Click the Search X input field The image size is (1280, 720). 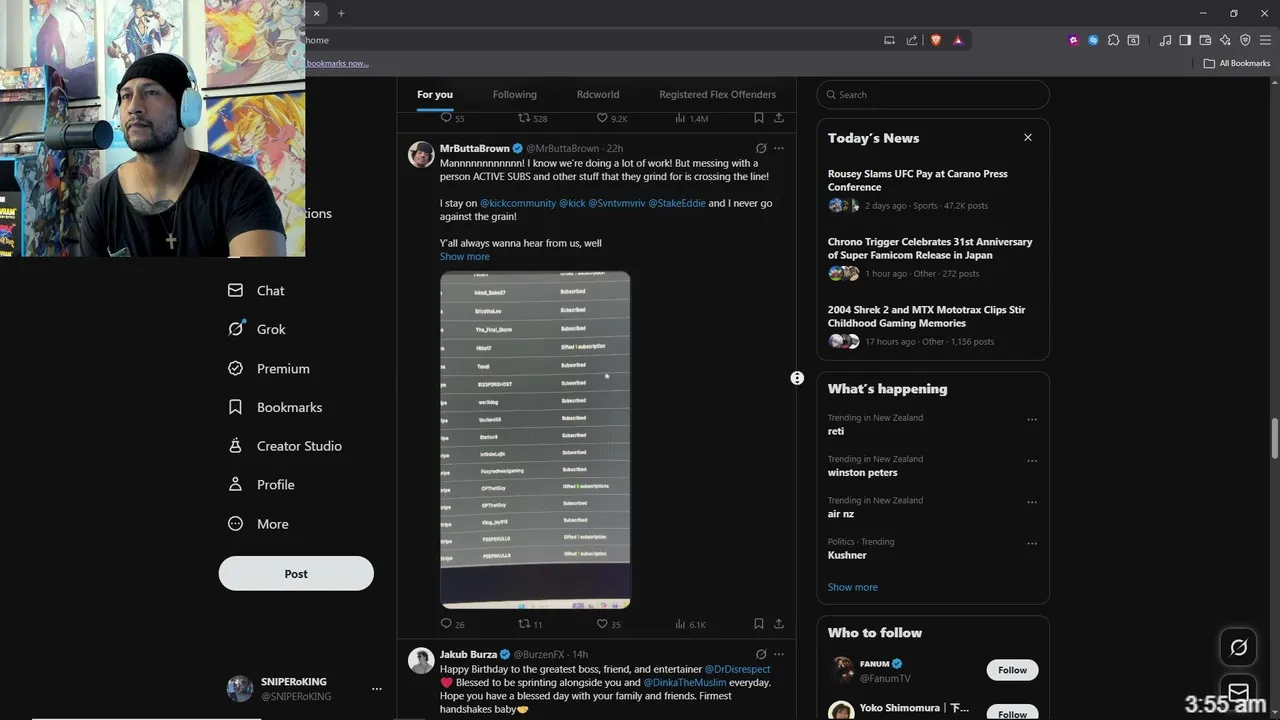pos(933,95)
